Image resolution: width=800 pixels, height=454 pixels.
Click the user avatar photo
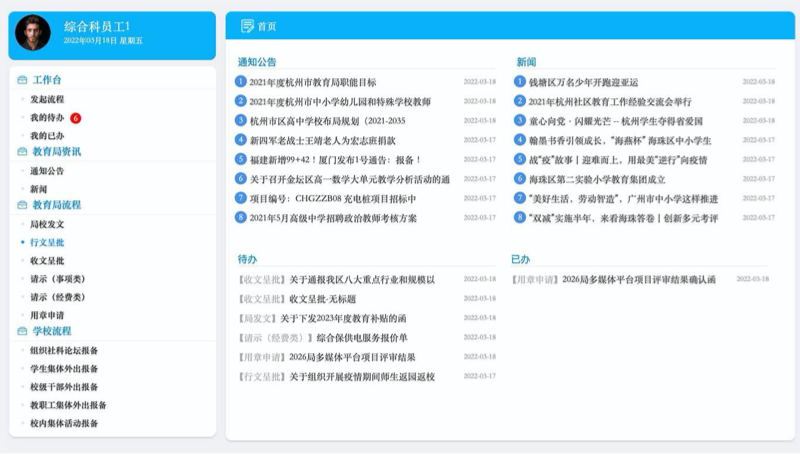pyautogui.click(x=33, y=33)
